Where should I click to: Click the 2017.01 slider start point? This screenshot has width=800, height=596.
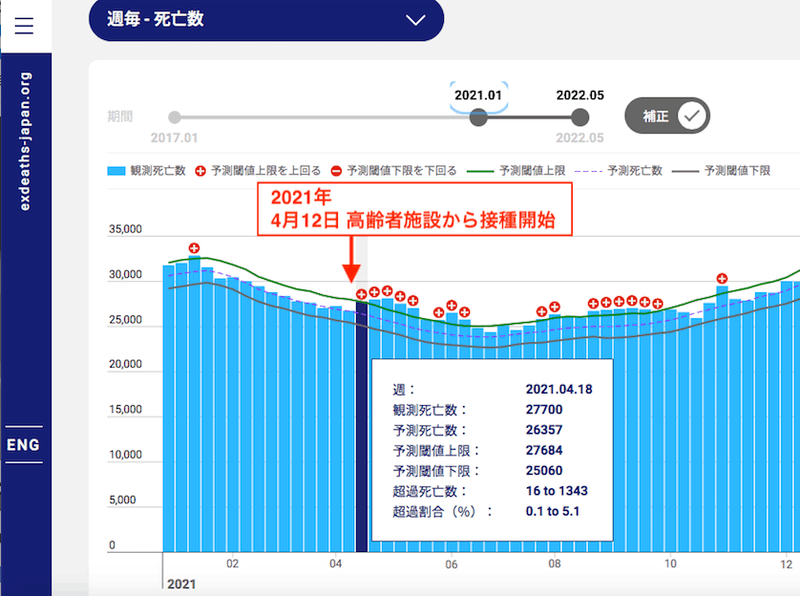point(175,117)
